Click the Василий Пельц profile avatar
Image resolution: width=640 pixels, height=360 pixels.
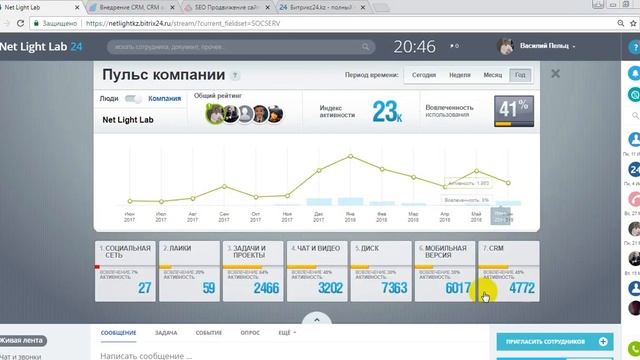point(505,47)
